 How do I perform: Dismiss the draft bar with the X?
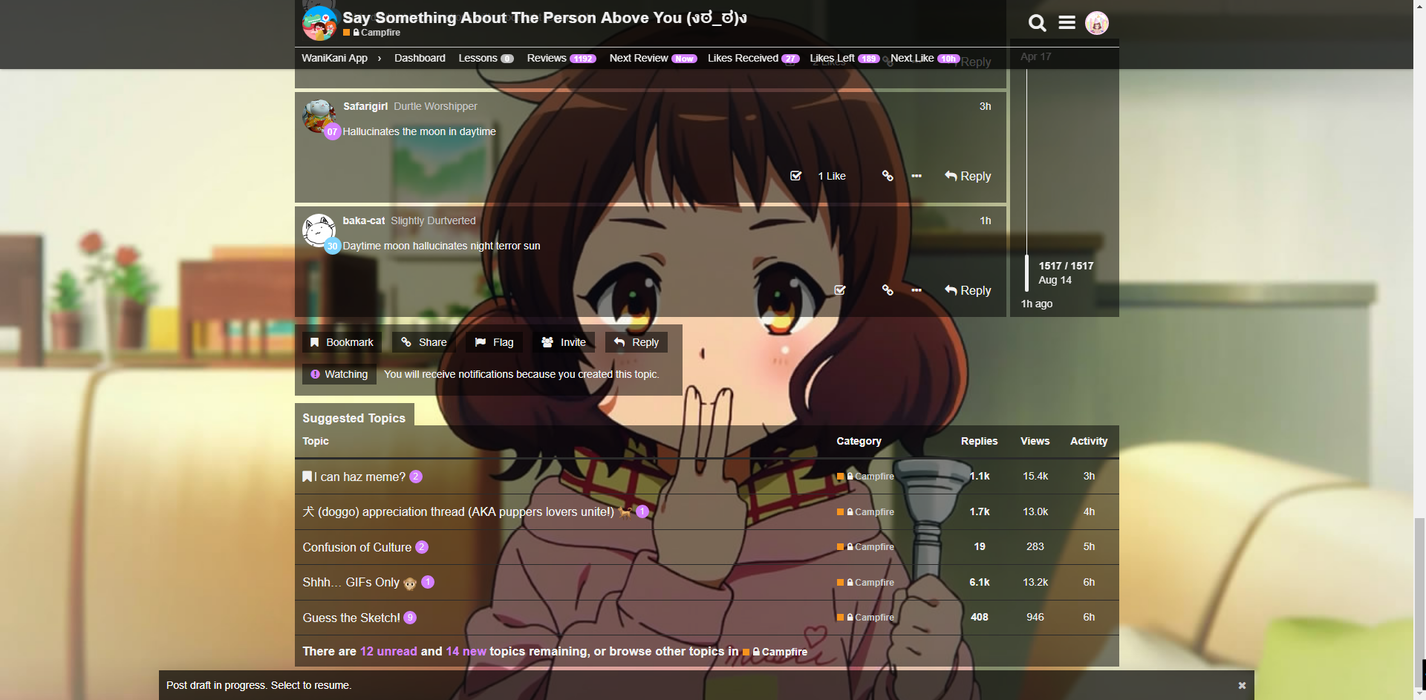[1242, 686]
